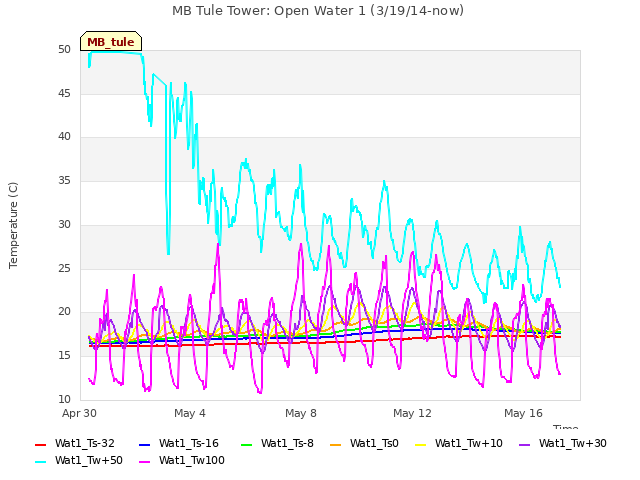Click the Temperature (C) axis label
This screenshot has height=480, width=640.
(13, 225)
